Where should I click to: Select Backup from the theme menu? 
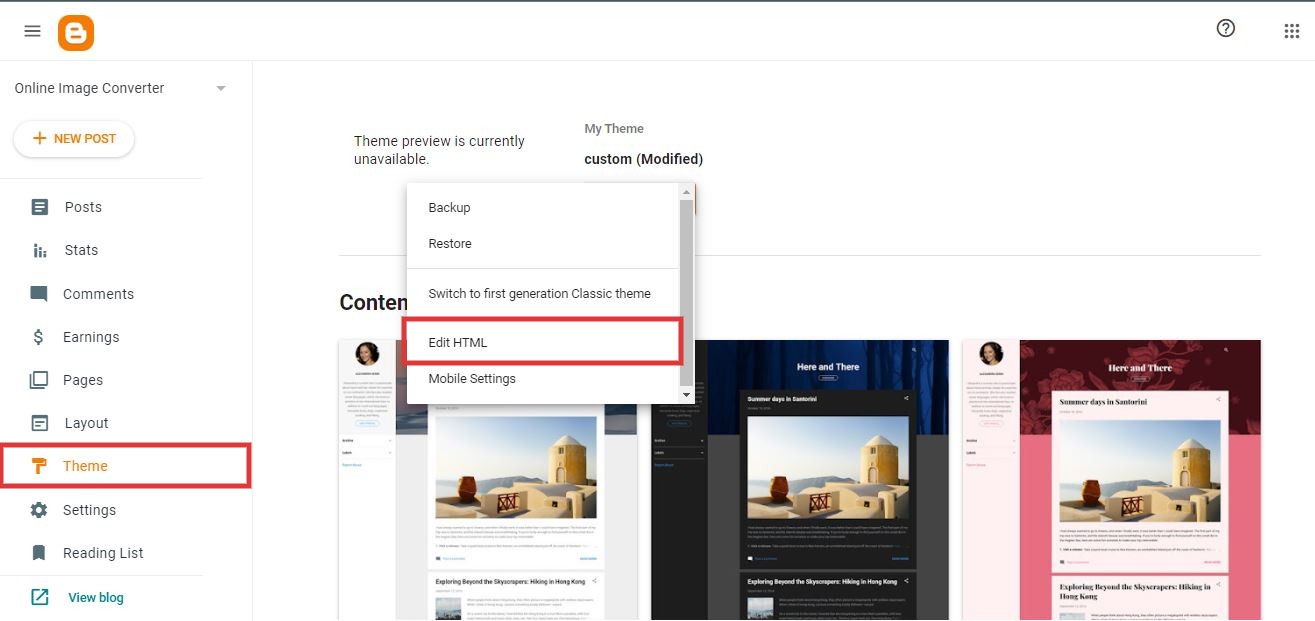tap(448, 207)
